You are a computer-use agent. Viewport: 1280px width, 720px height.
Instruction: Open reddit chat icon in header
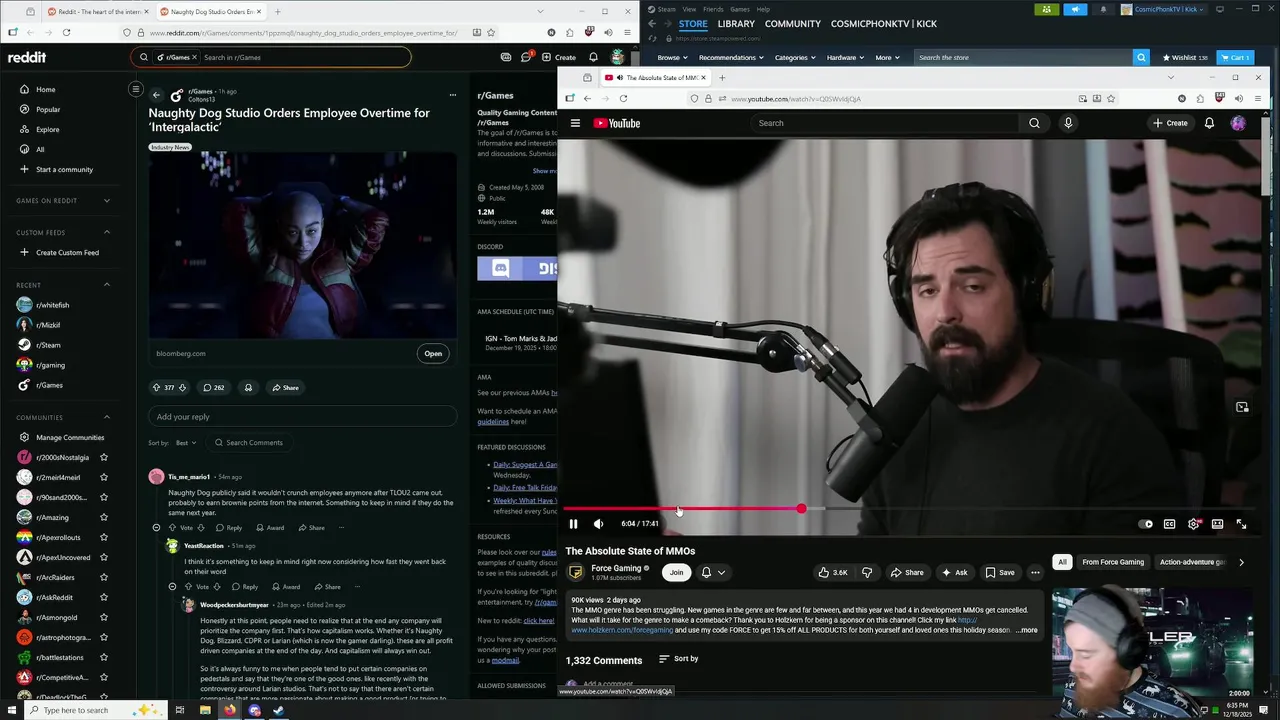pyautogui.click(x=526, y=57)
